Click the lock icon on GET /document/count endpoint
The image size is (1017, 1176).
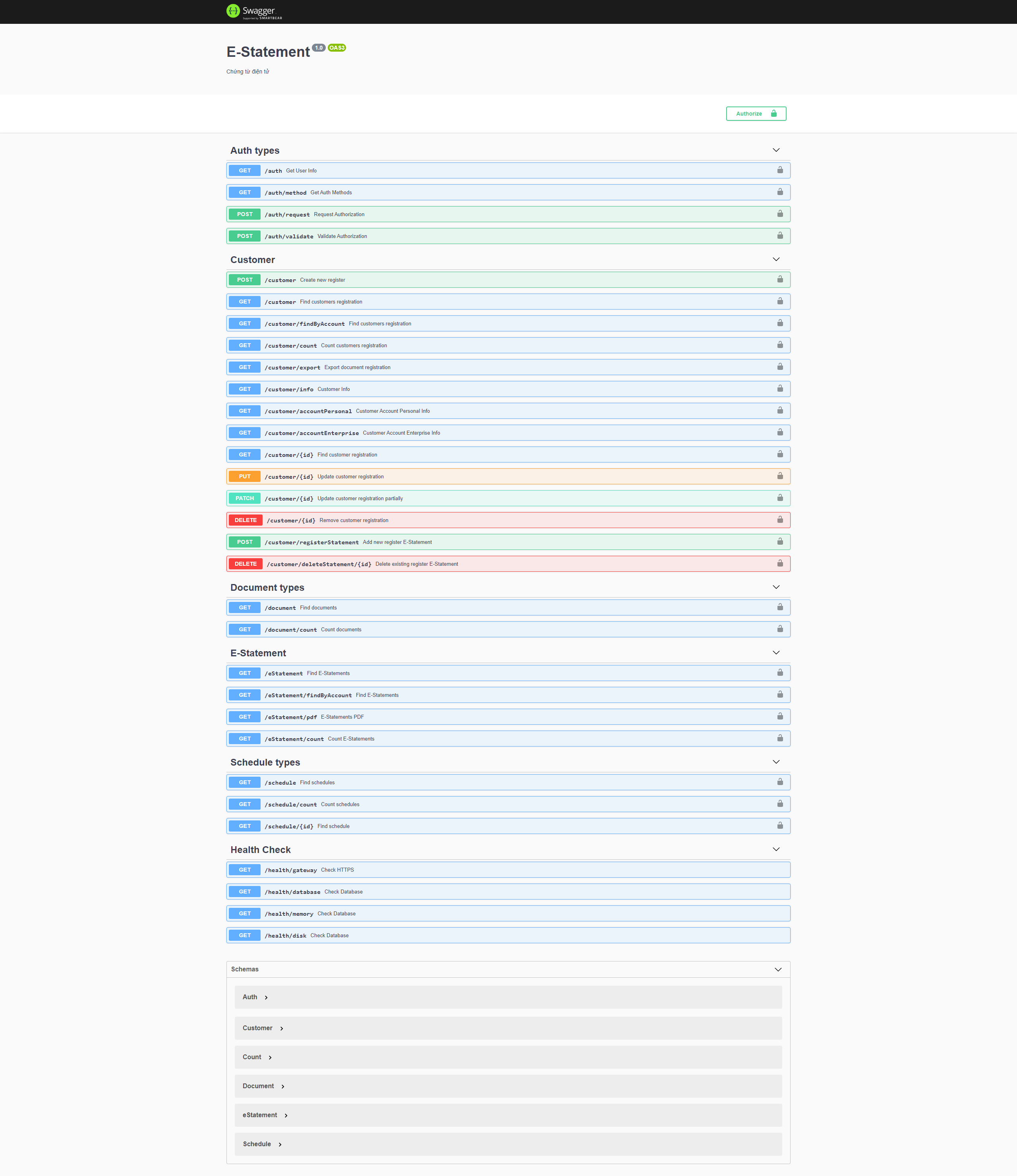coord(781,629)
